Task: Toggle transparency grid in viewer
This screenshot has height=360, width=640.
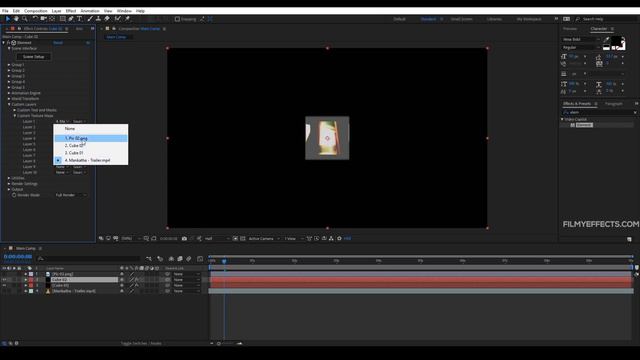Action: [x=243, y=238]
